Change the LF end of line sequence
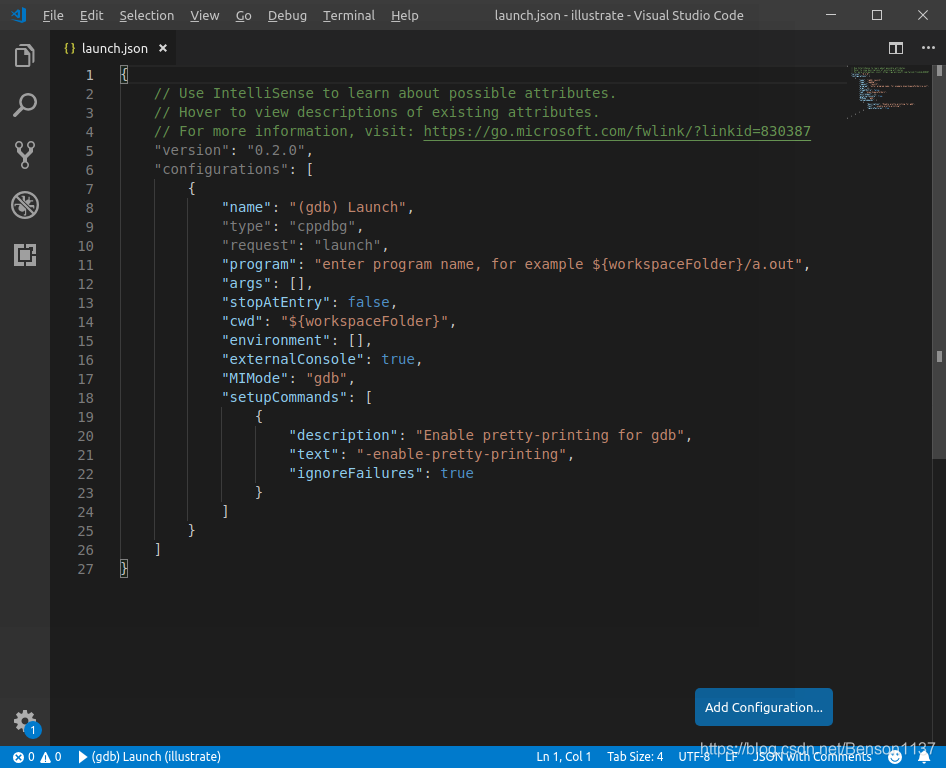The height and width of the screenshot is (768, 946). pyautogui.click(x=731, y=757)
